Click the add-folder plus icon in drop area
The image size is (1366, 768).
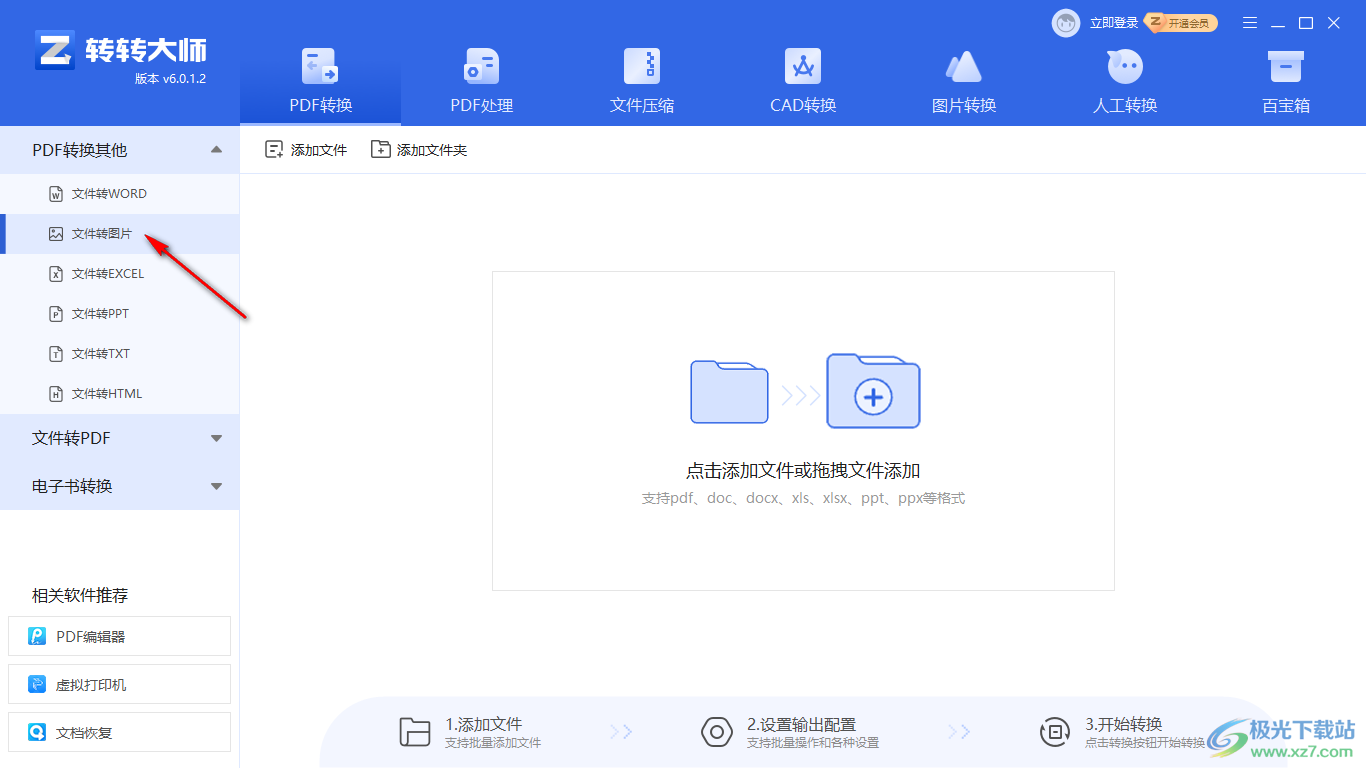pos(873,391)
